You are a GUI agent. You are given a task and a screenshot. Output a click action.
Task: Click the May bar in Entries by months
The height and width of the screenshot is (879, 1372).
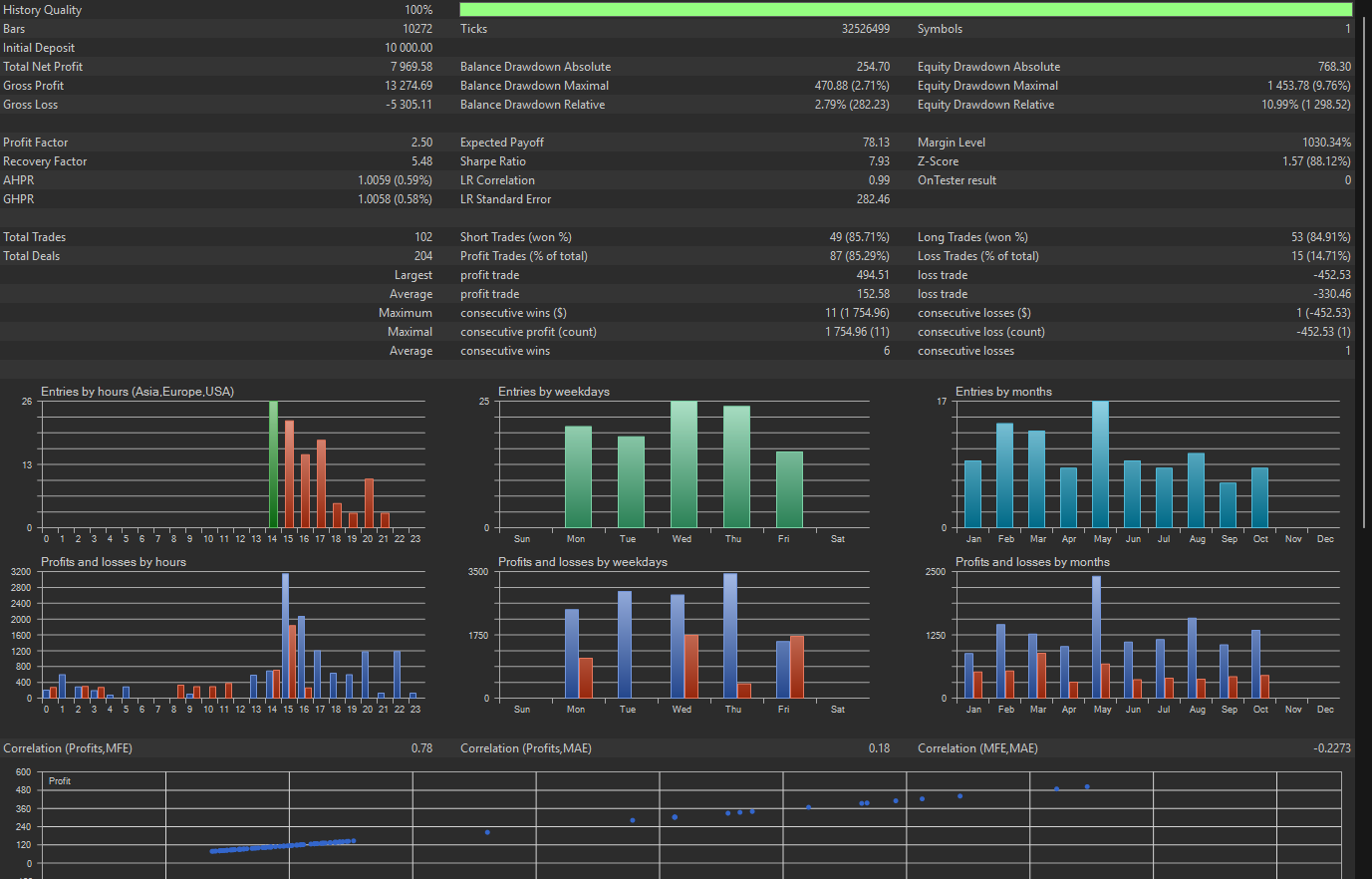(1100, 464)
